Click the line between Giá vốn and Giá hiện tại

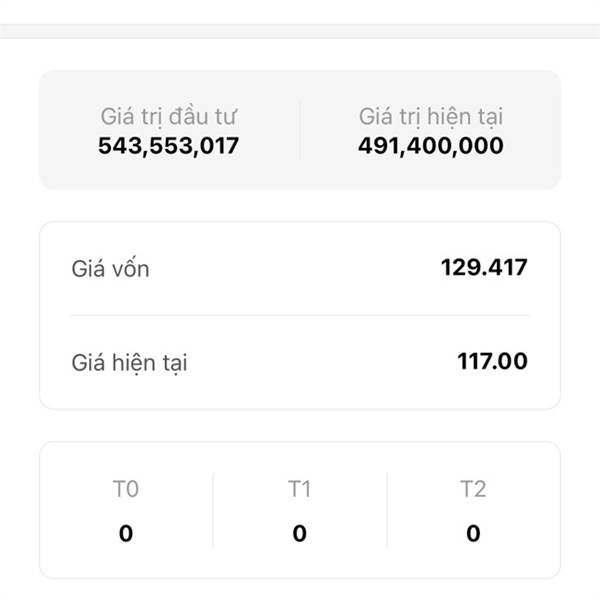pos(300,316)
